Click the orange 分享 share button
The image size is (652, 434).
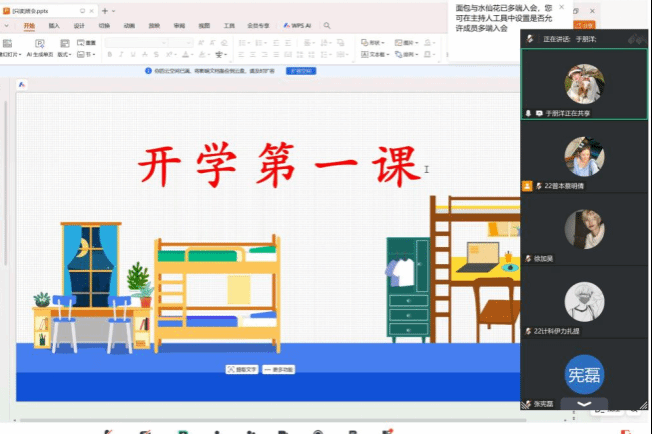coord(587,25)
